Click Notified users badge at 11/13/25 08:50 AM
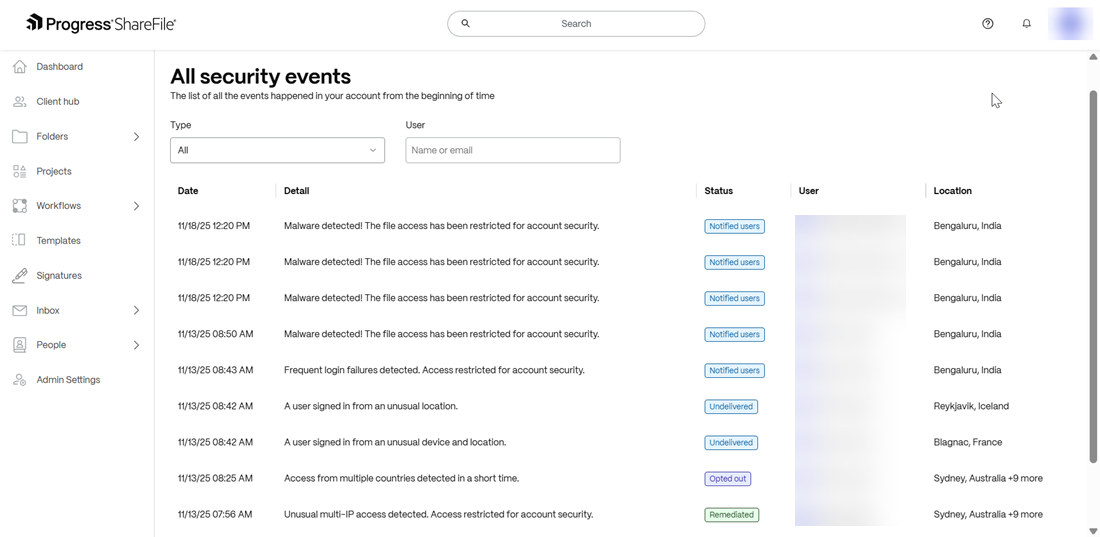The width and height of the screenshot is (1100, 537). pyautogui.click(x=735, y=334)
